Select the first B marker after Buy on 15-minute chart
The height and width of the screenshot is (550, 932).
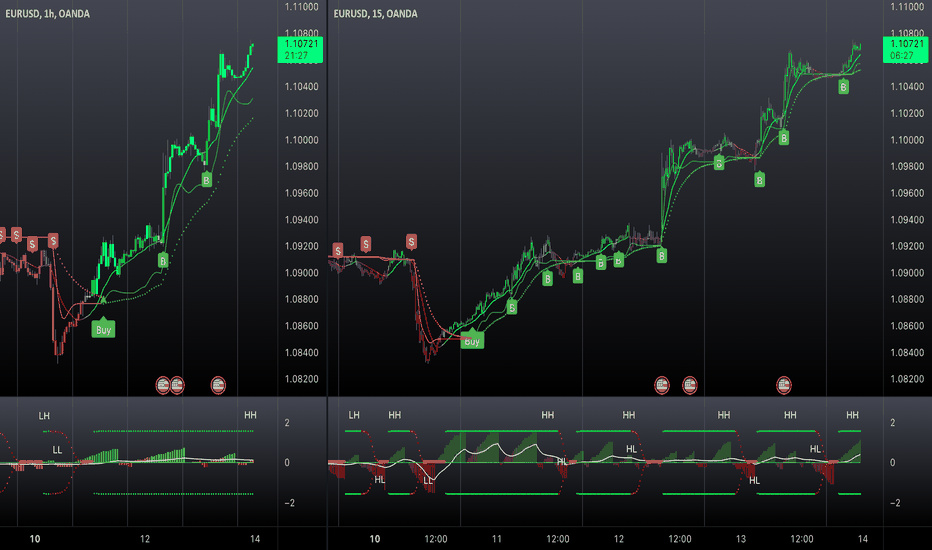tap(511, 307)
